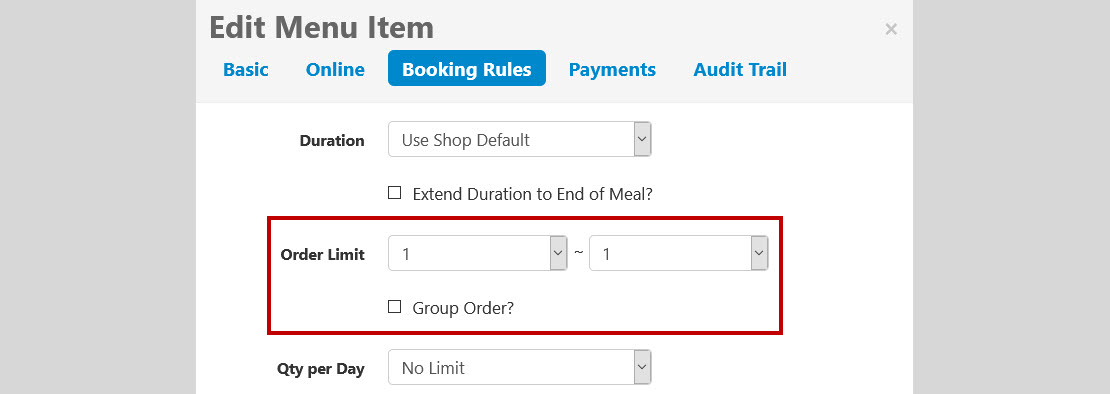Click the 'Group Order?' label text

click(x=463, y=308)
